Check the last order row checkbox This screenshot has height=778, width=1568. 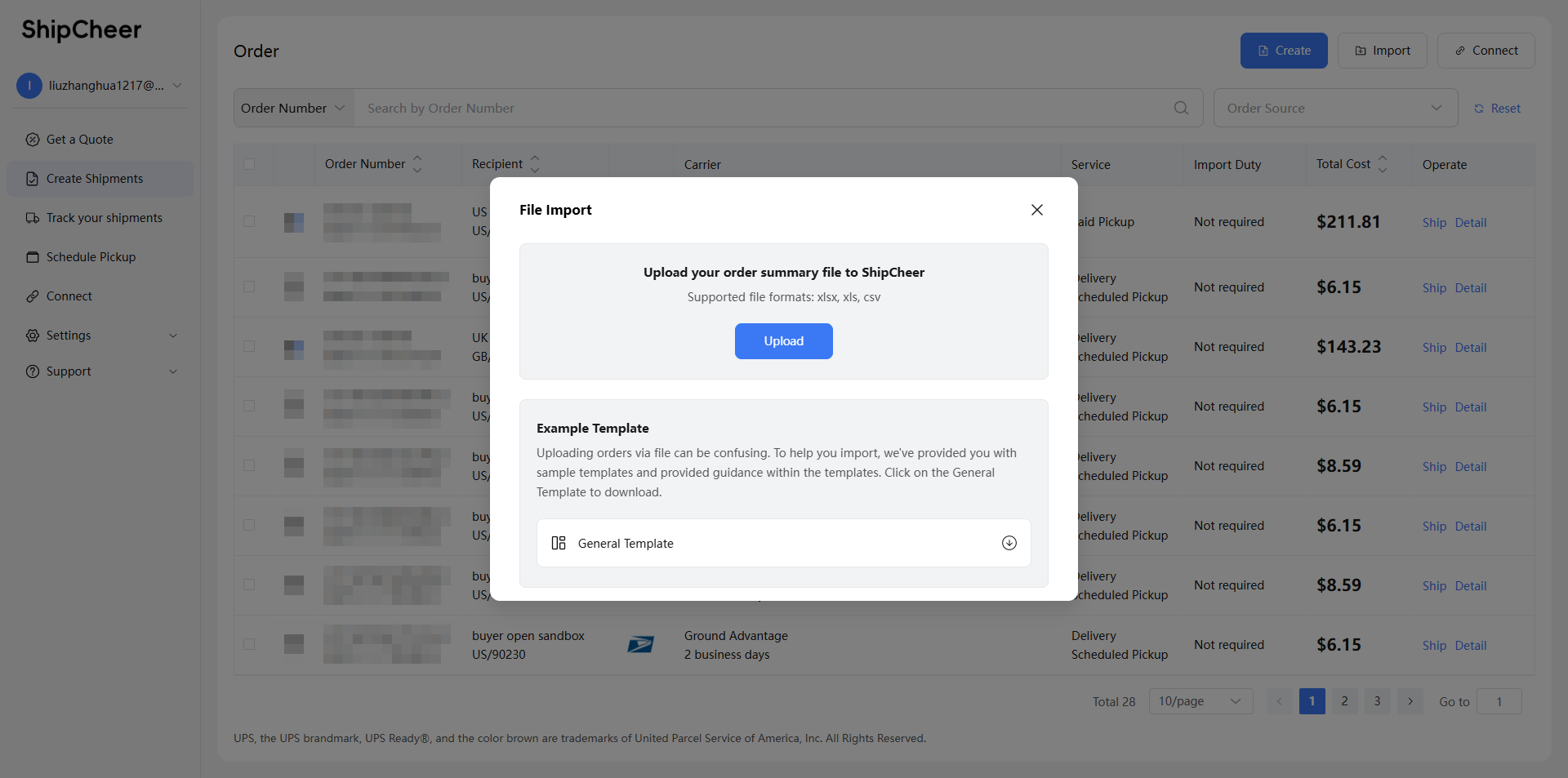249,644
